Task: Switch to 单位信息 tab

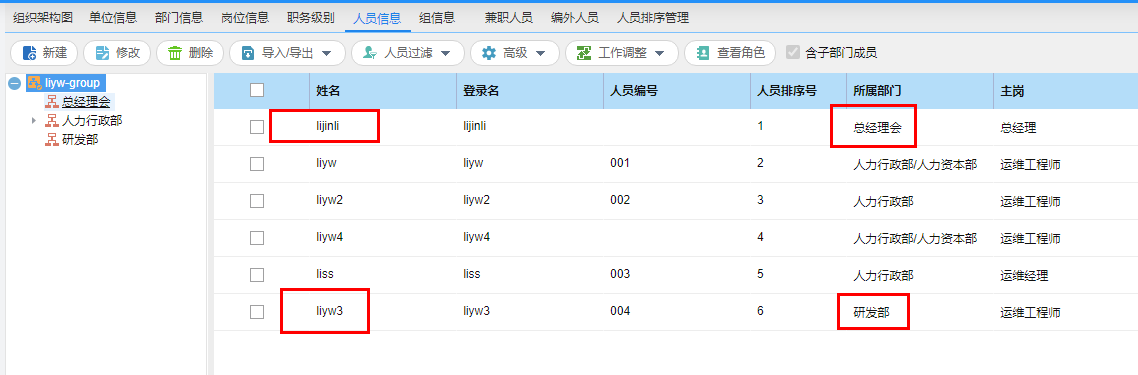Action: pyautogui.click(x=112, y=18)
